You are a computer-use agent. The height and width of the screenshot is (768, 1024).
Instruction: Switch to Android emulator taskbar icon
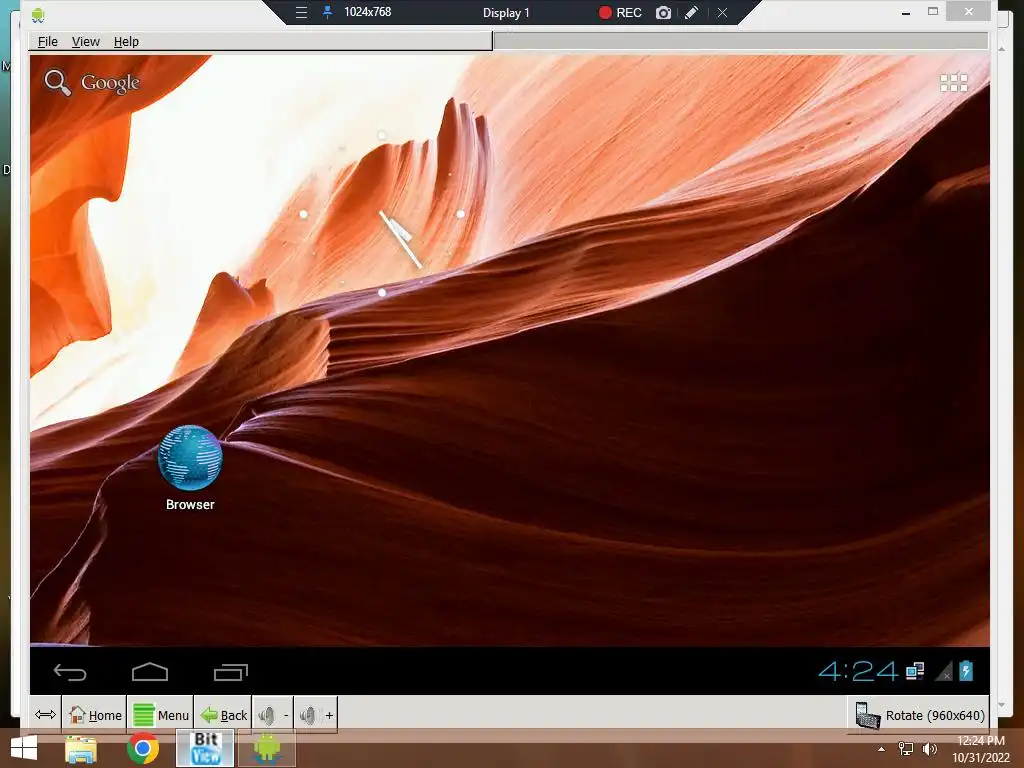tap(267, 748)
